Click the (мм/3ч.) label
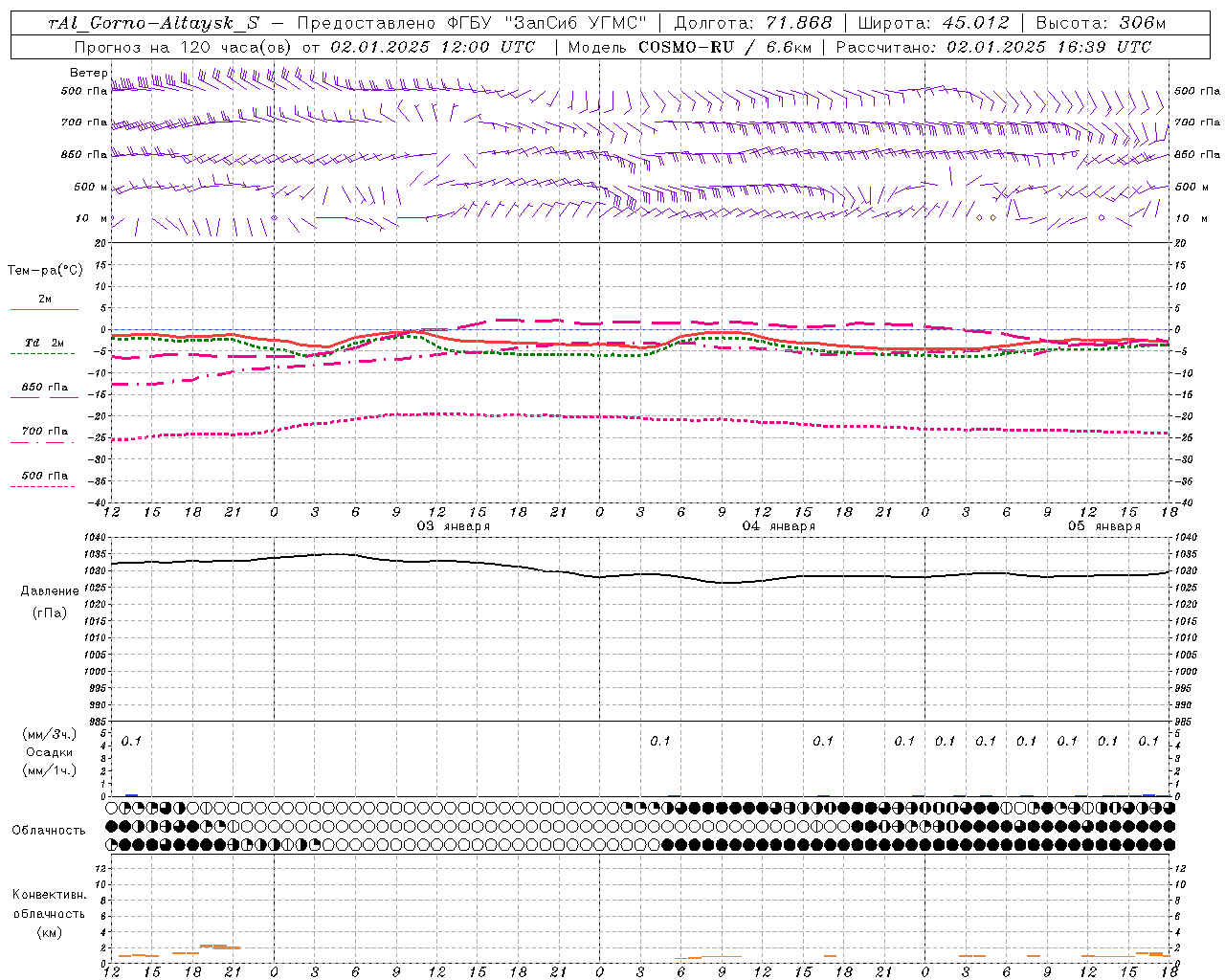Viewport: 1225px width, 980px height. (x=50, y=735)
